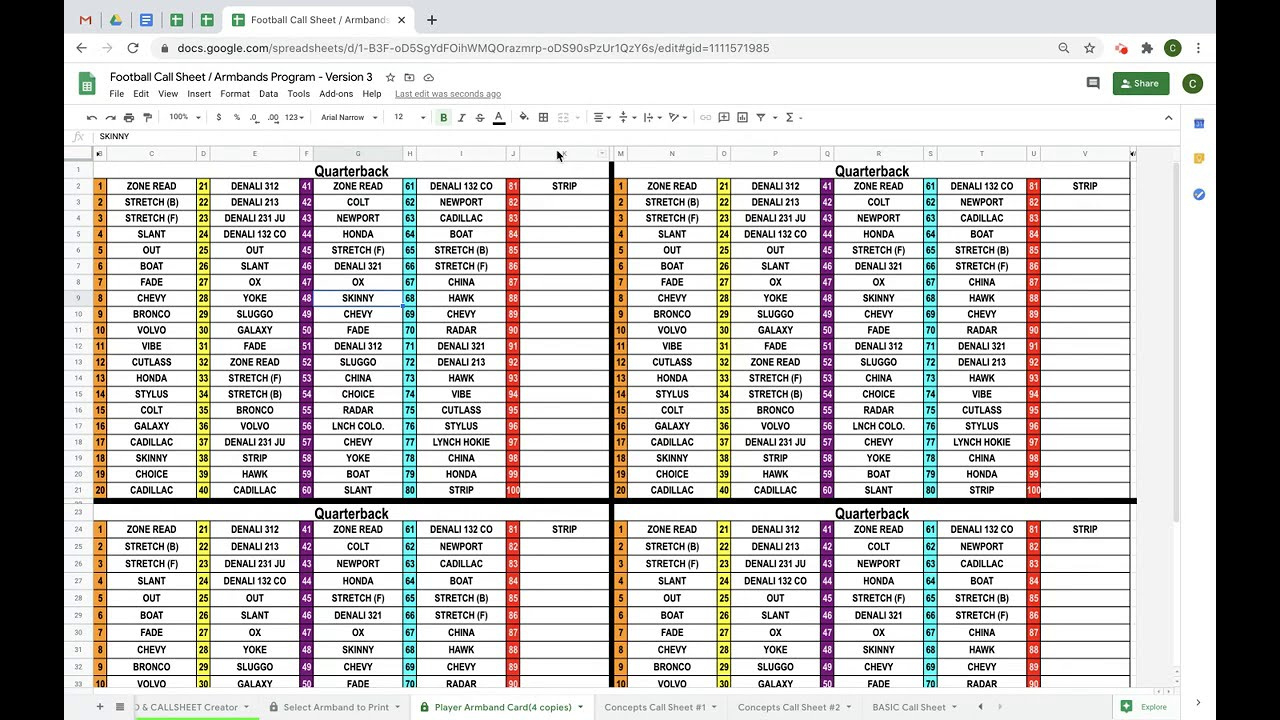Image resolution: width=1280 pixels, height=720 pixels.
Task: Open comment history icon
Action: pos(1093,83)
